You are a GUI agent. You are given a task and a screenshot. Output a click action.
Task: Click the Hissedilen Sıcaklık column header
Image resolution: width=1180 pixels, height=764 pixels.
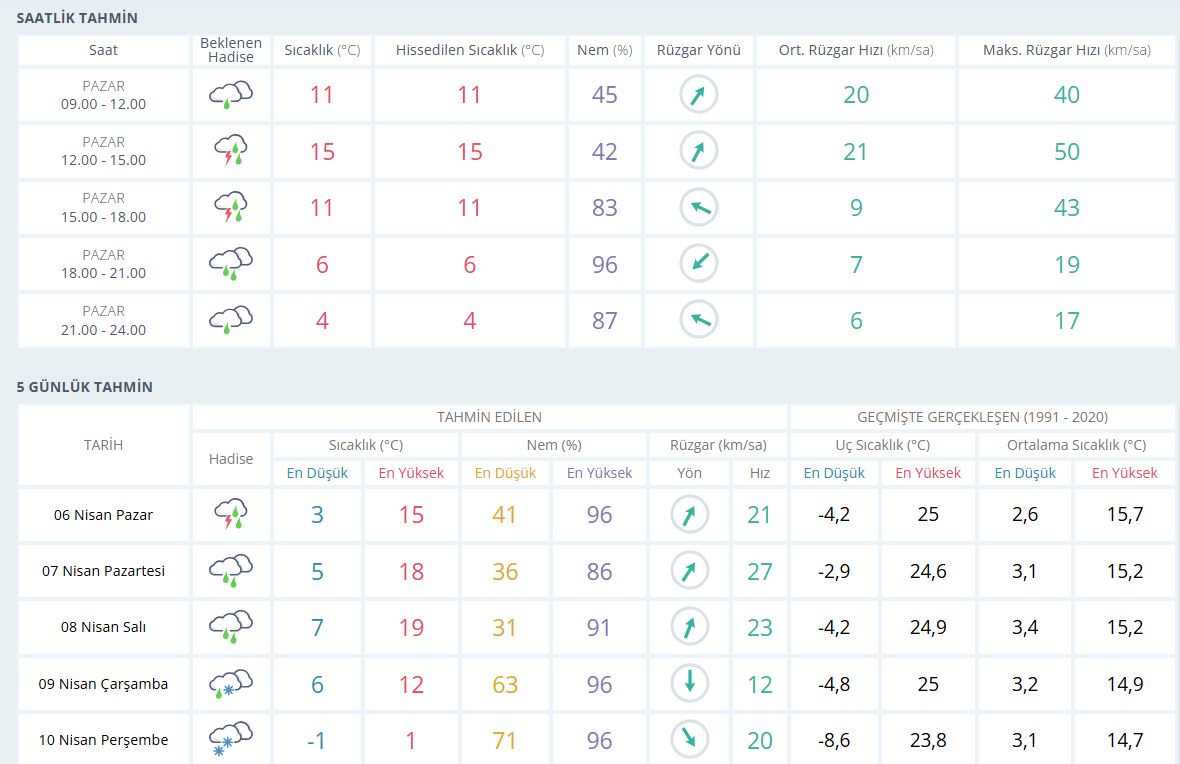469,50
